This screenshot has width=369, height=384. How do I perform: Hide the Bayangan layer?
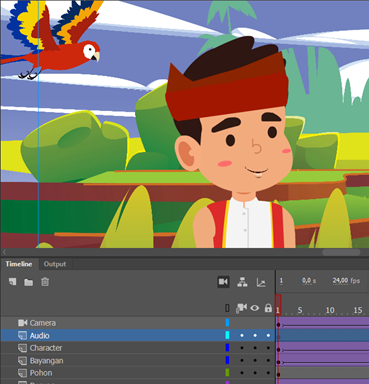[255, 361]
